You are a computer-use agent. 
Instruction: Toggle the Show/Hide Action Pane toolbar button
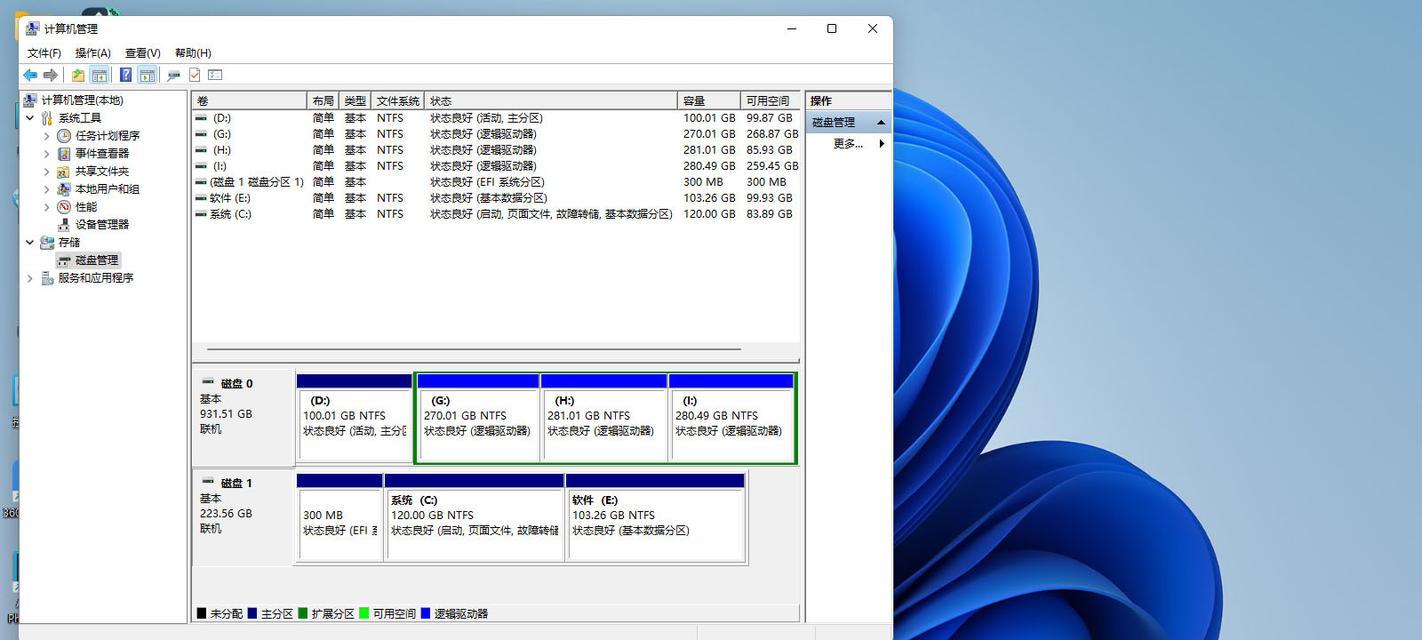point(147,75)
